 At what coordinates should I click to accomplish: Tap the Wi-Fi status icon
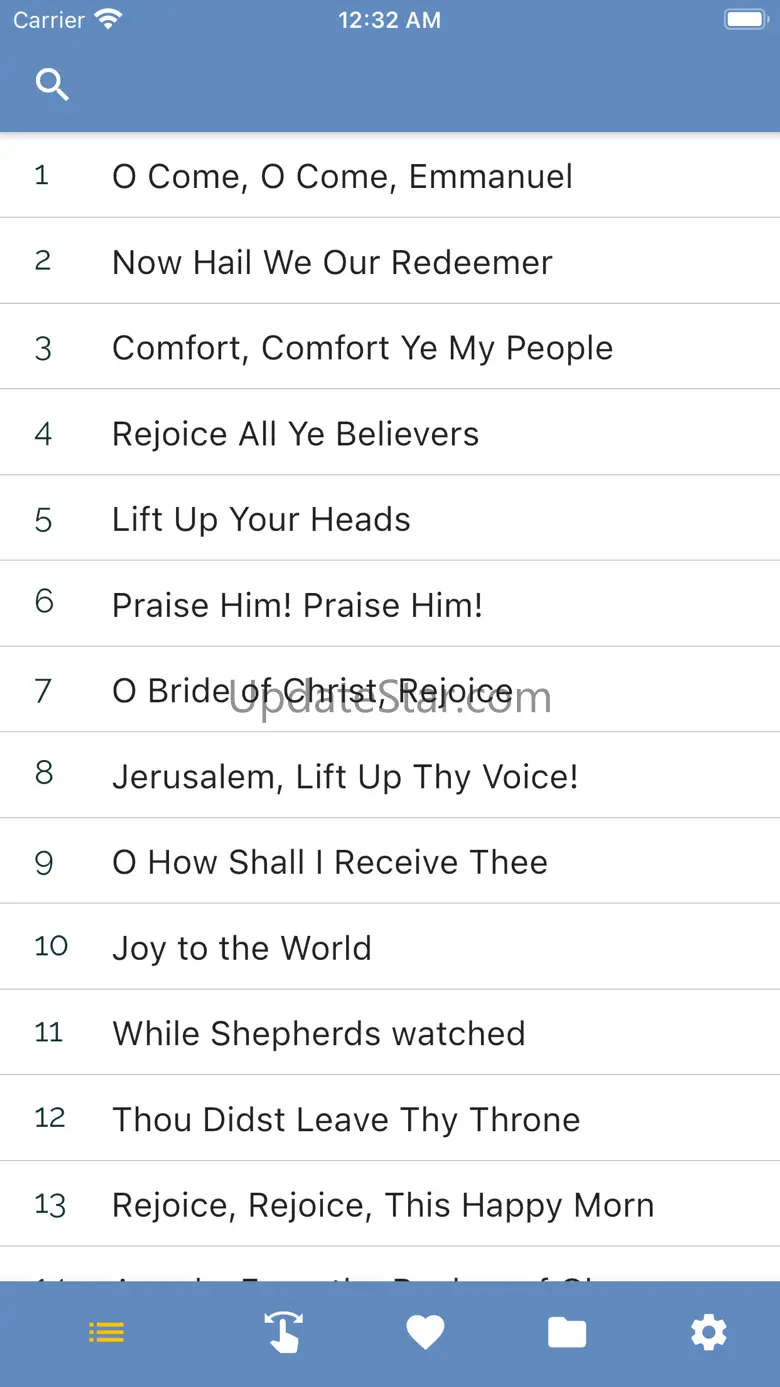[x=107, y=20]
